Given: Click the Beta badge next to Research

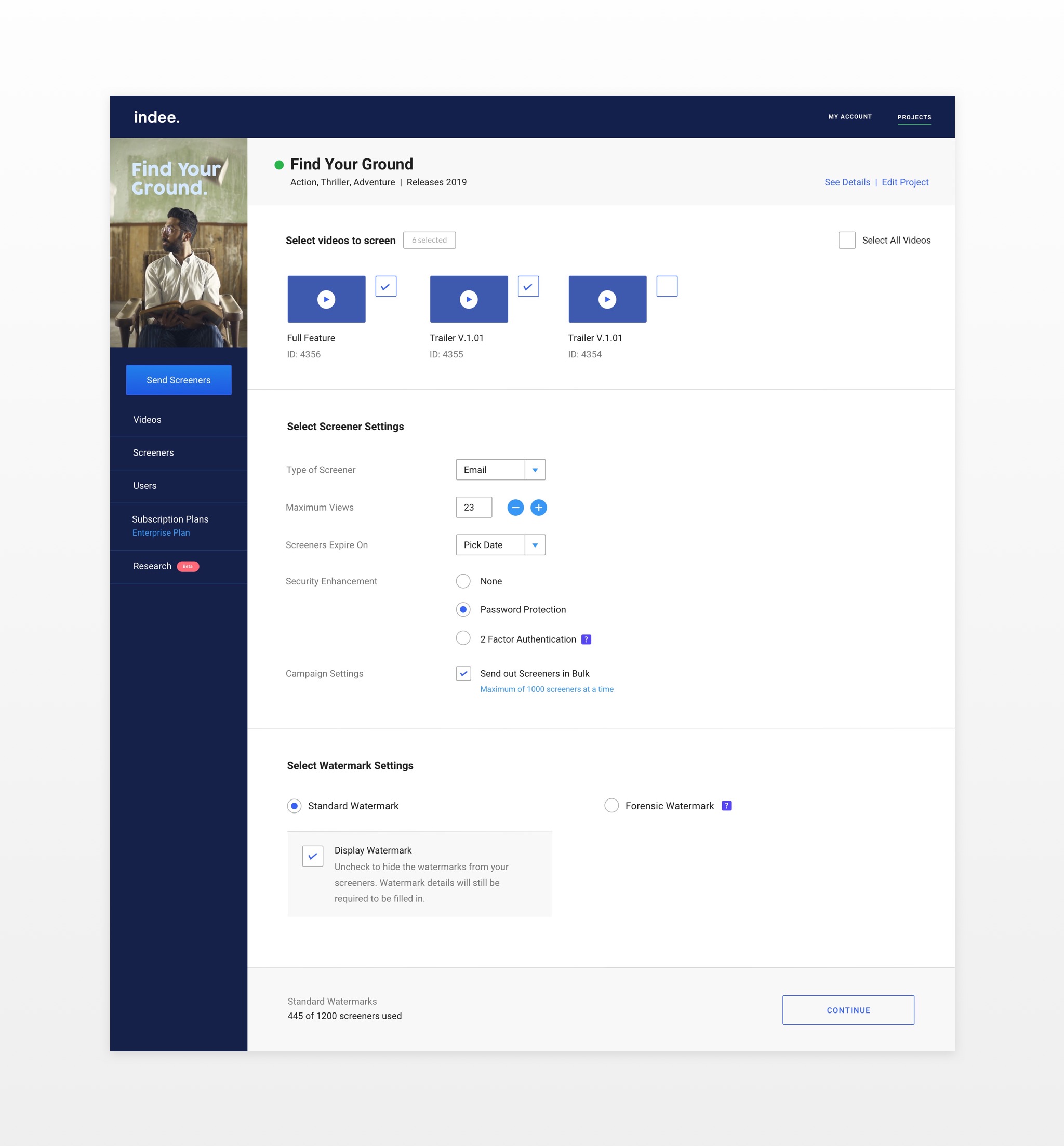Looking at the screenshot, I should pos(188,566).
